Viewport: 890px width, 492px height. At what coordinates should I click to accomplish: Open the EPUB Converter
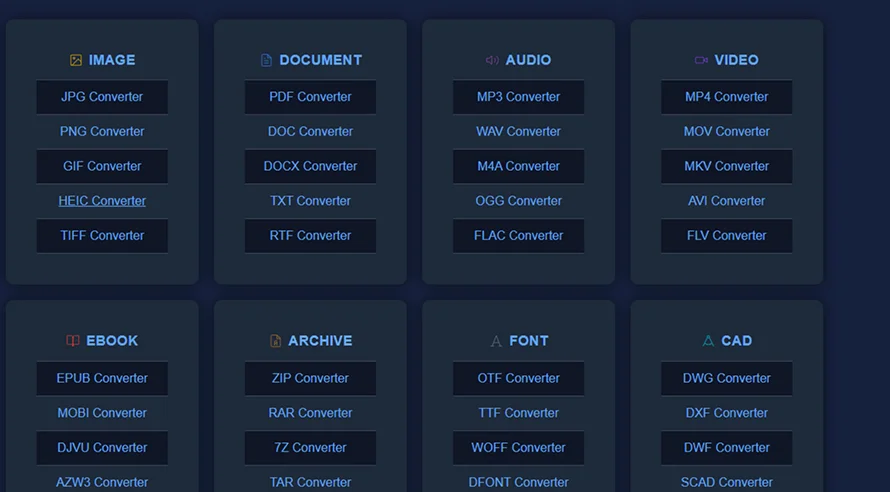(x=102, y=379)
